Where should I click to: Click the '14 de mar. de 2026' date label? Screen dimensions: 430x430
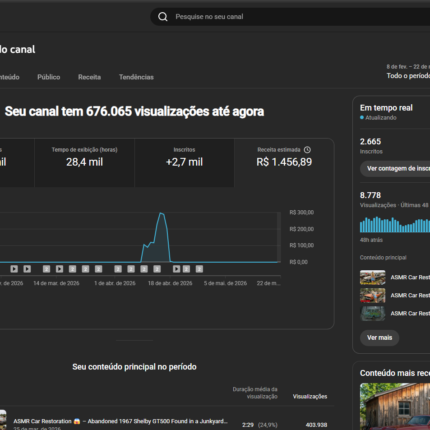[x=56, y=283]
